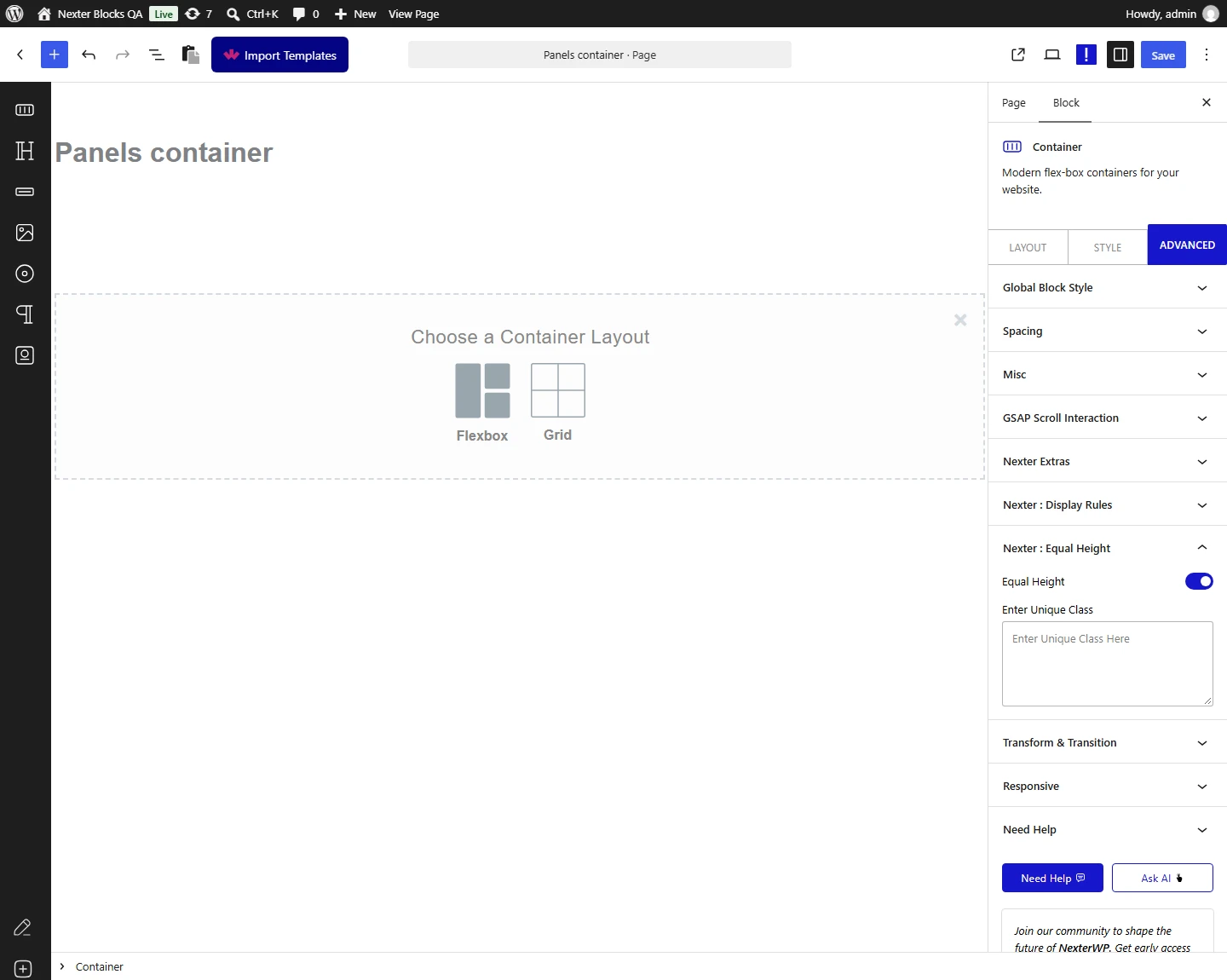Expand the Responsive section
This screenshot has height=980, width=1227.
[x=1108, y=786]
